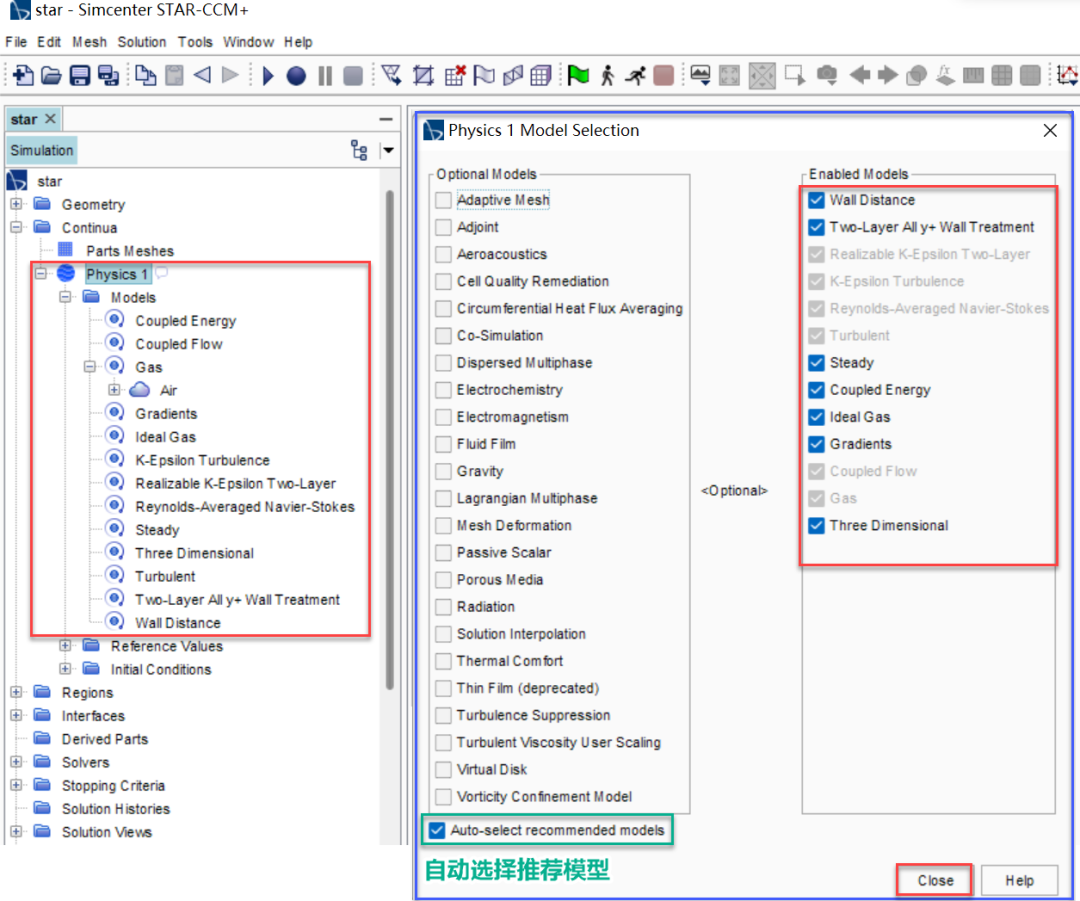Click the tree view toggle icon in Simulation panel
1080x901 pixels.
[x=359, y=150]
